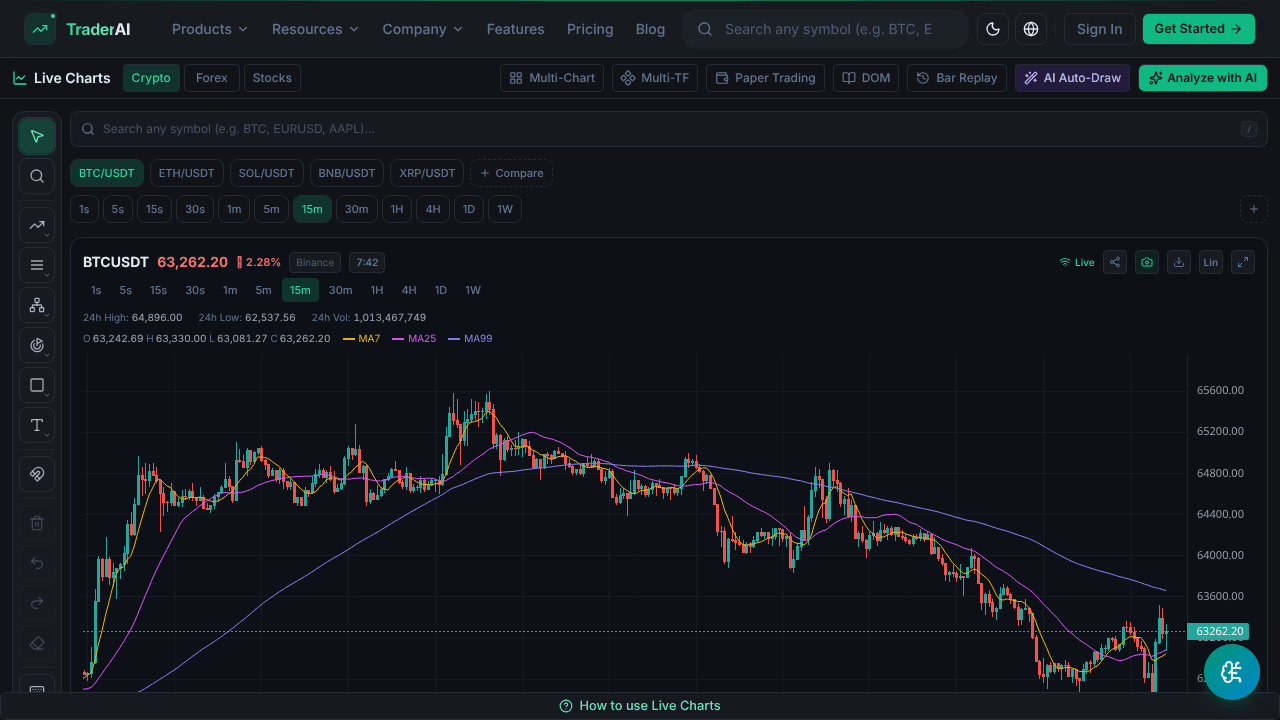Click the Sign In button
The width and height of the screenshot is (1280, 720).
point(1099,29)
